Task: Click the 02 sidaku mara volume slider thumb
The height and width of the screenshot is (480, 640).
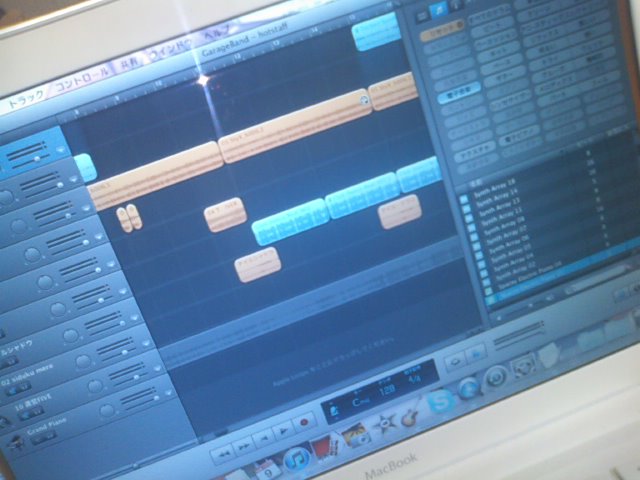Action: pyautogui.click(x=125, y=352)
